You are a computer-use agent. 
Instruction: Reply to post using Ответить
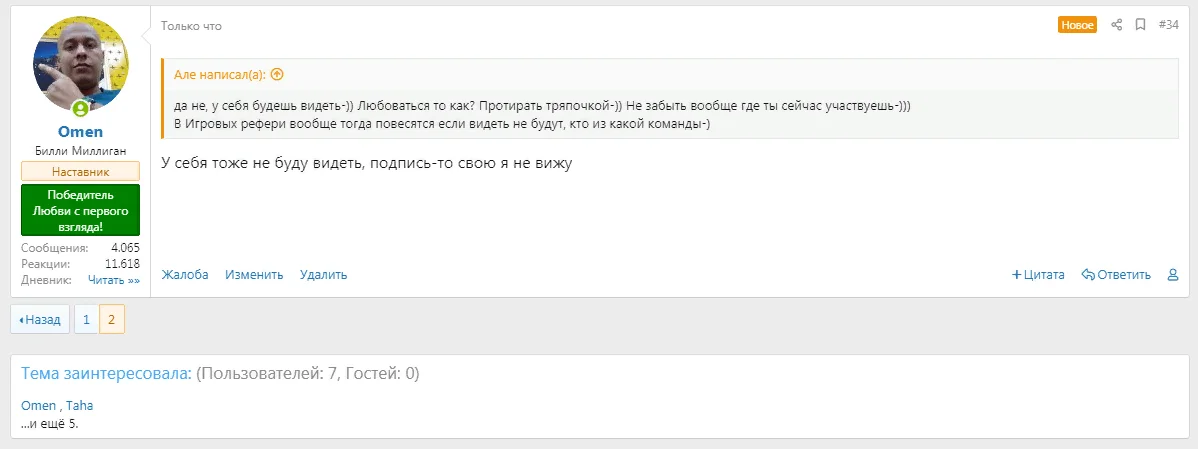(x=1116, y=275)
